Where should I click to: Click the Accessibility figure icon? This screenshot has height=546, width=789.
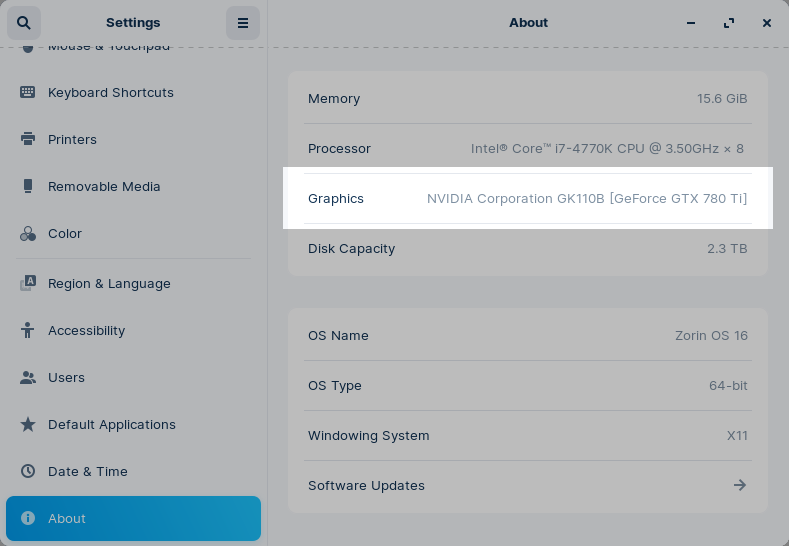28,330
